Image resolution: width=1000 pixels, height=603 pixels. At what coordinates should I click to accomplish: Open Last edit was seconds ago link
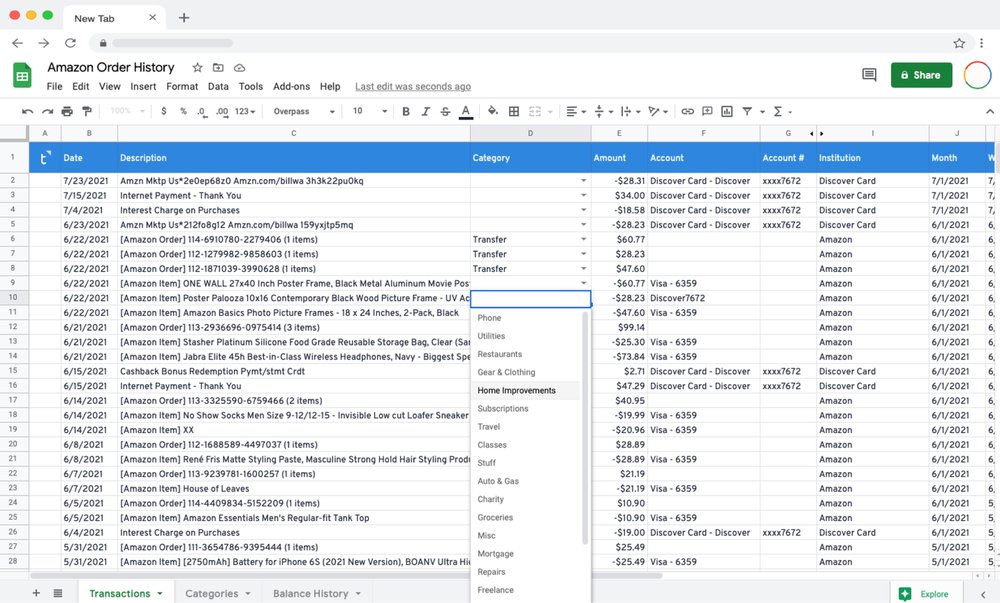click(413, 87)
